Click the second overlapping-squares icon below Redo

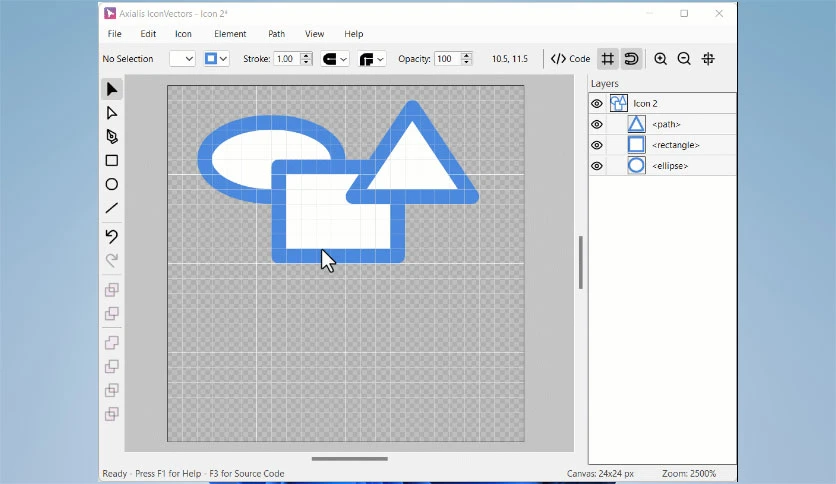tap(111, 313)
